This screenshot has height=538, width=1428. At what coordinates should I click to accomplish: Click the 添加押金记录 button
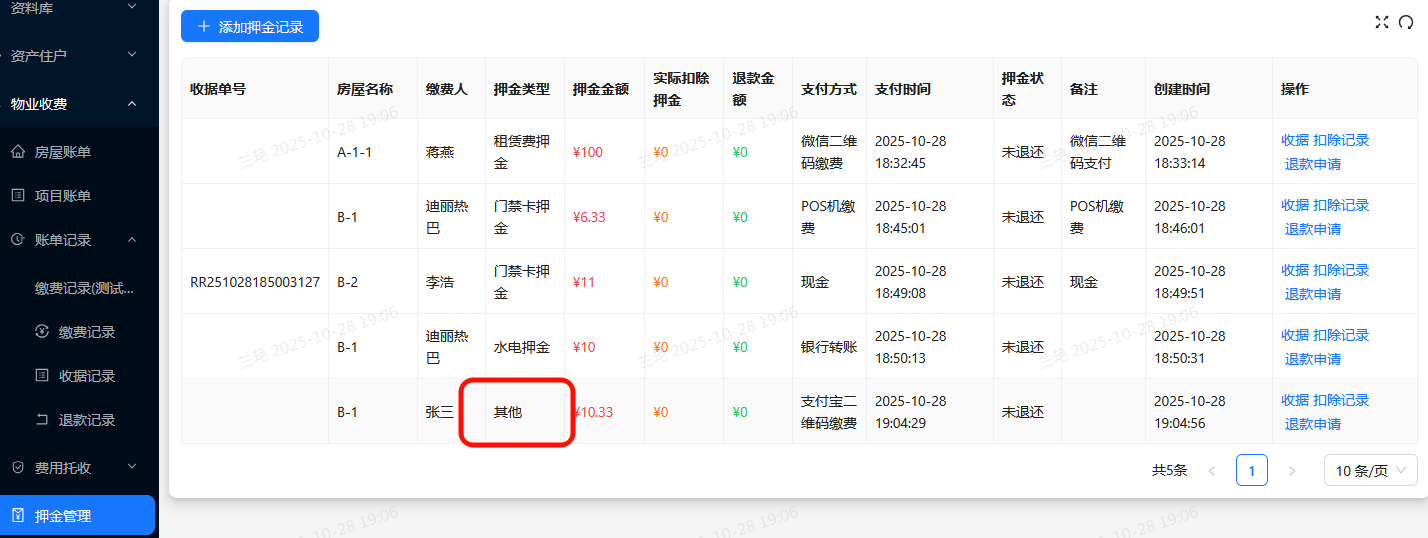click(x=250, y=27)
